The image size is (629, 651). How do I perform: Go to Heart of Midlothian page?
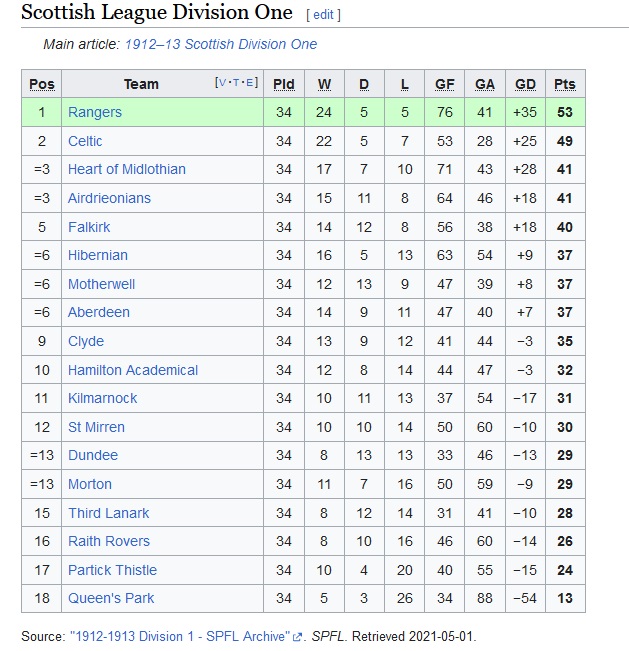[127, 169]
